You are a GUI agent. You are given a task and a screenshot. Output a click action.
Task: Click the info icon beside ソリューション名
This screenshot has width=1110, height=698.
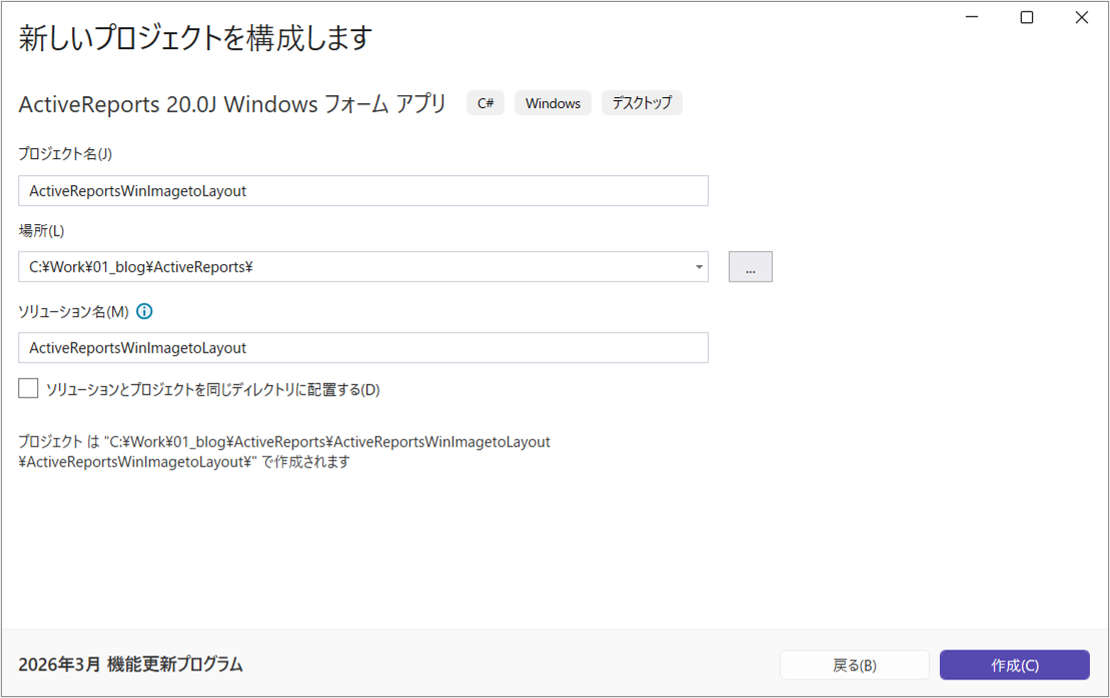144,311
